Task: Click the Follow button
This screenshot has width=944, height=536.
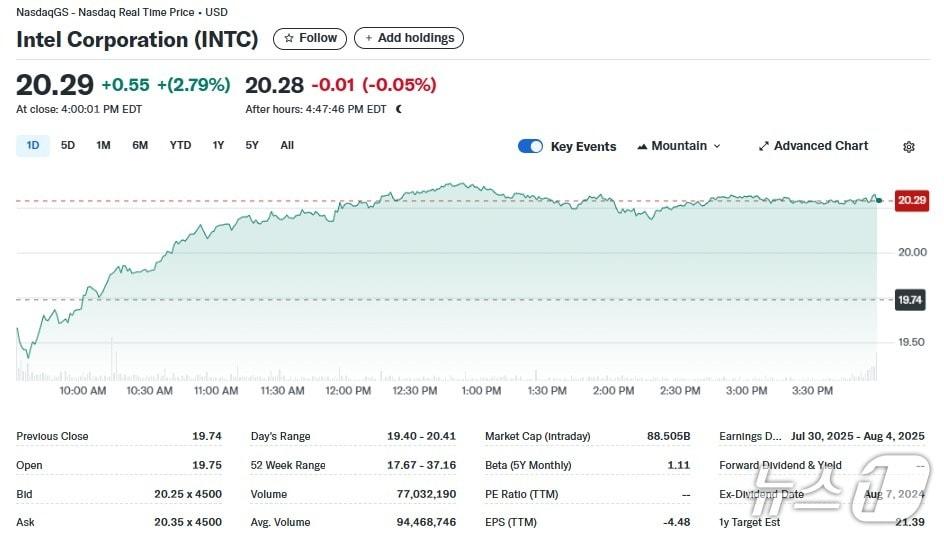Action: click(310, 38)
